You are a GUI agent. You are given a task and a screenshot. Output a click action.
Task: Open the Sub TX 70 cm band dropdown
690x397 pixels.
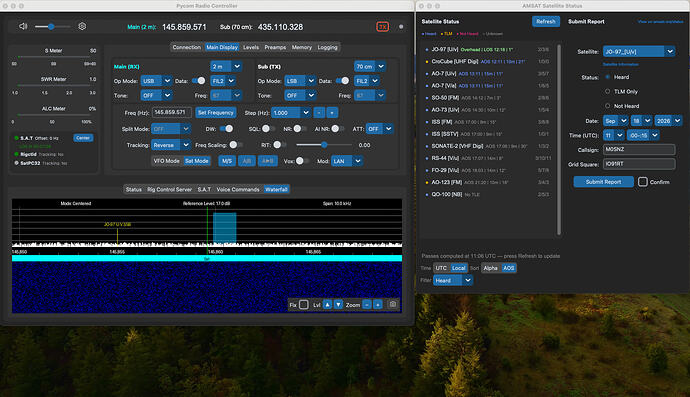click(370, 66)
